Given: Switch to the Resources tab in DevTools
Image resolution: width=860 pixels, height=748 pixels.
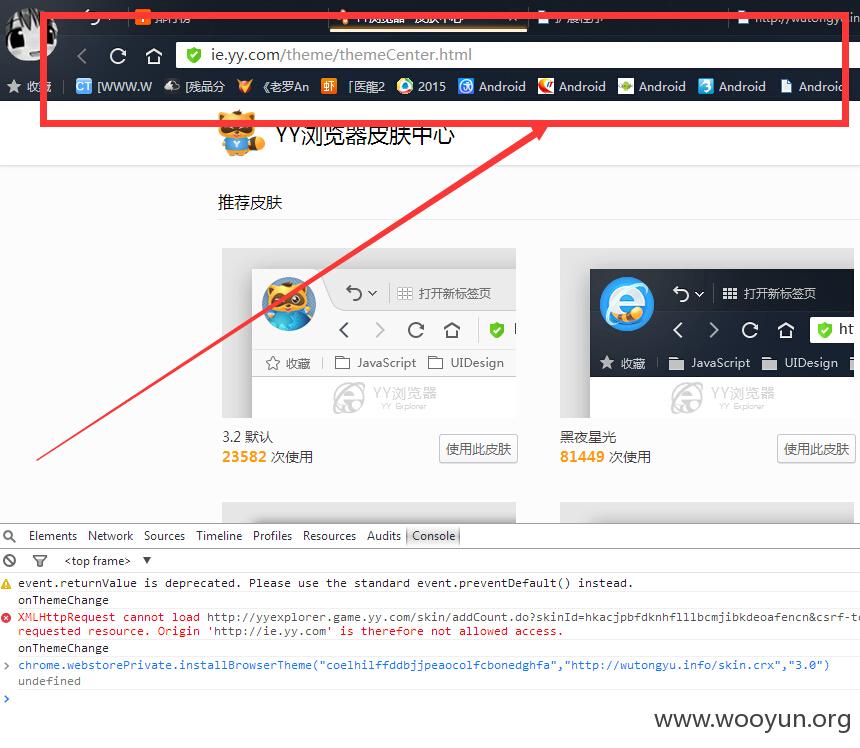Looking at the screenshot, I should (329, 536).
